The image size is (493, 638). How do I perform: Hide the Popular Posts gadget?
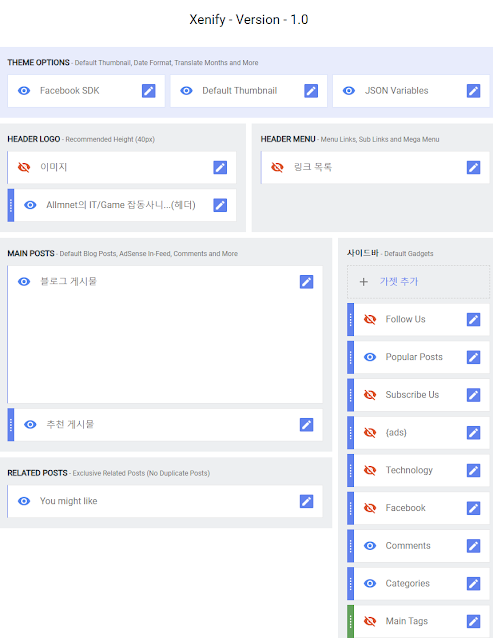pyautogui.click(x=370, y=357)
